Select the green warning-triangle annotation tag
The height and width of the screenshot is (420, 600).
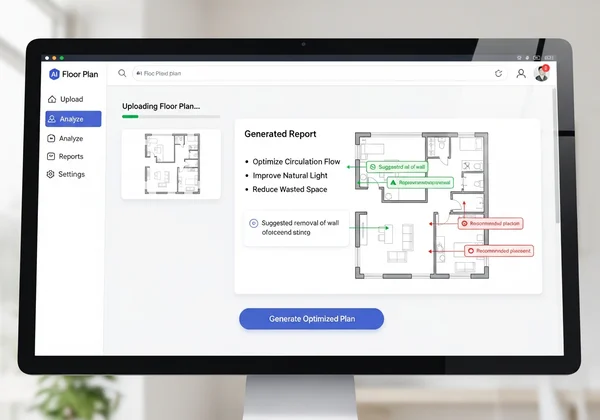pyautogui.click(x=420, y=183)
